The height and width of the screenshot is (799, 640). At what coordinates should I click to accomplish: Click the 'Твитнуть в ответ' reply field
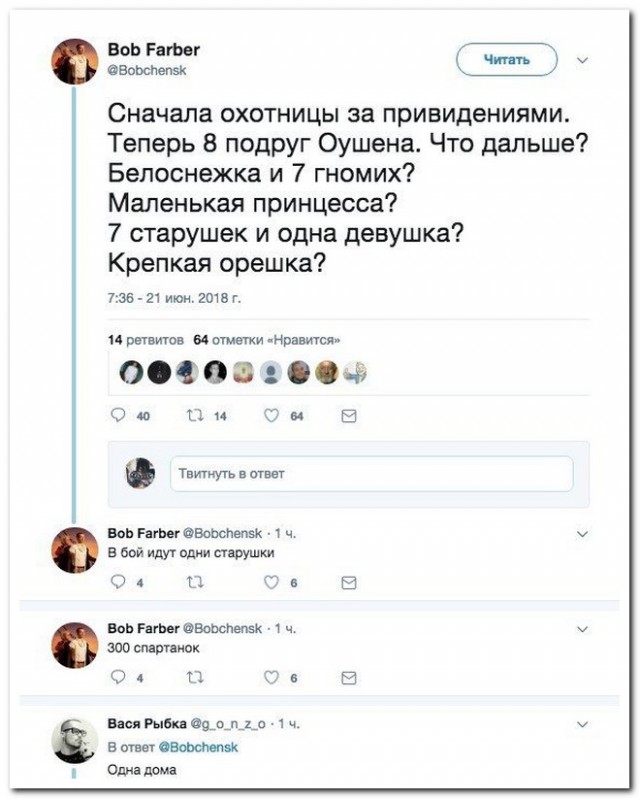click(371, 473)
